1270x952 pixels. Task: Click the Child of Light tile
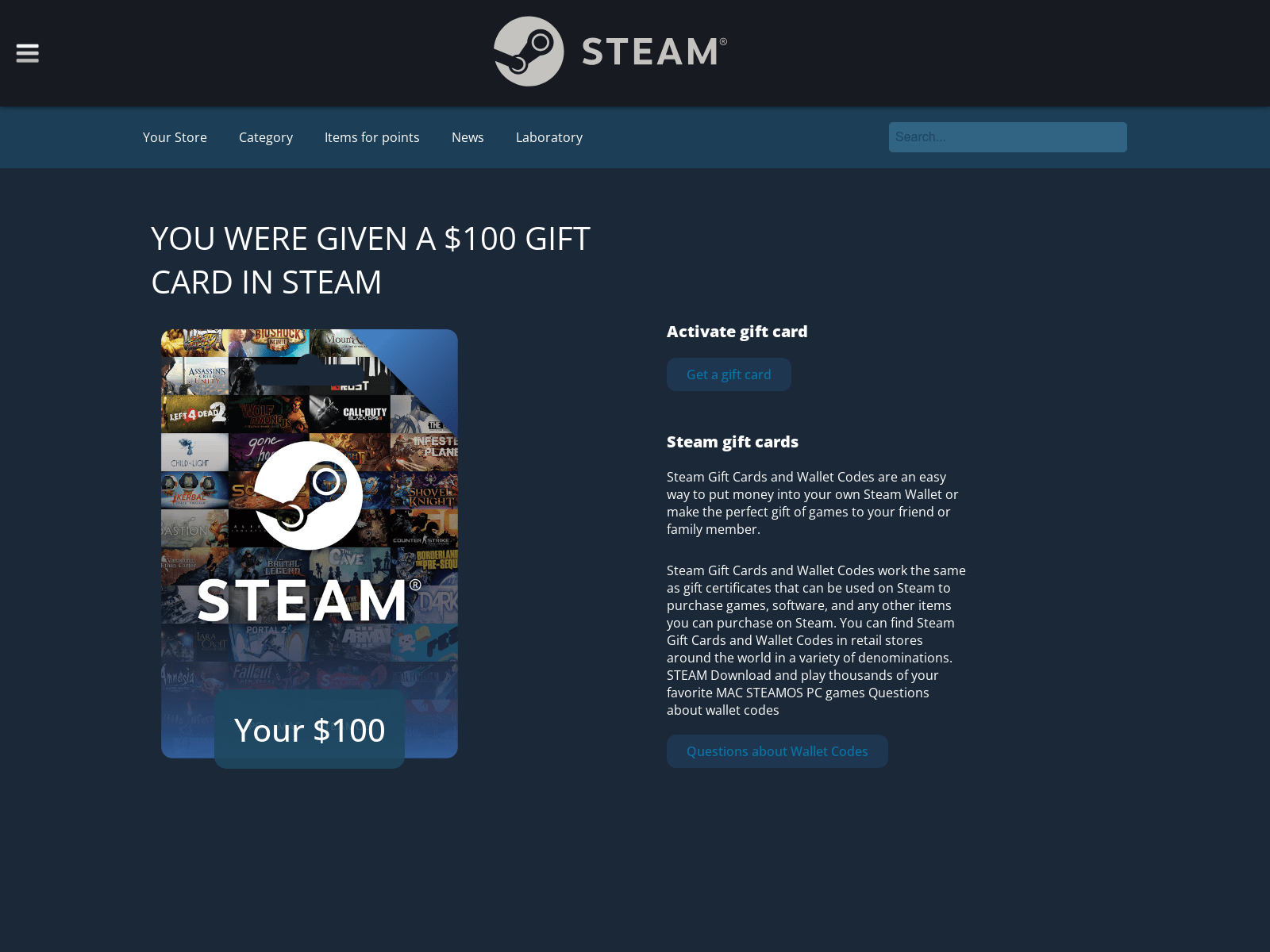click(195, 452)
